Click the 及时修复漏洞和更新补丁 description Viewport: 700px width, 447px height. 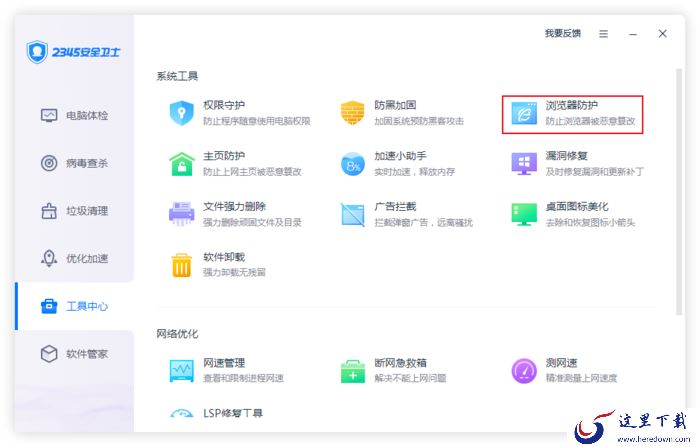coord(594,172)
